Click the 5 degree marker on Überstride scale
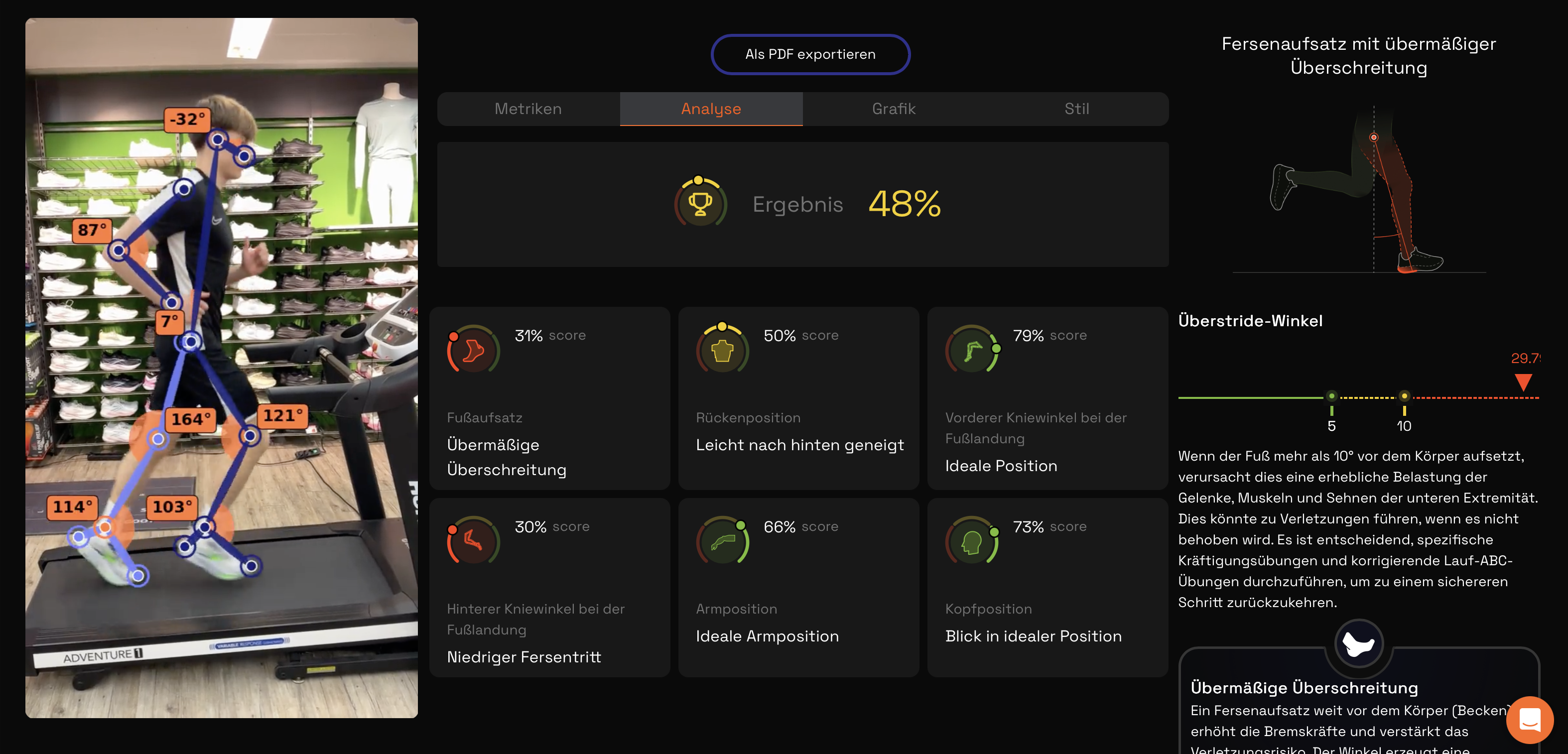Viewport: 1568px width, 754px height. click(1331, 397)
